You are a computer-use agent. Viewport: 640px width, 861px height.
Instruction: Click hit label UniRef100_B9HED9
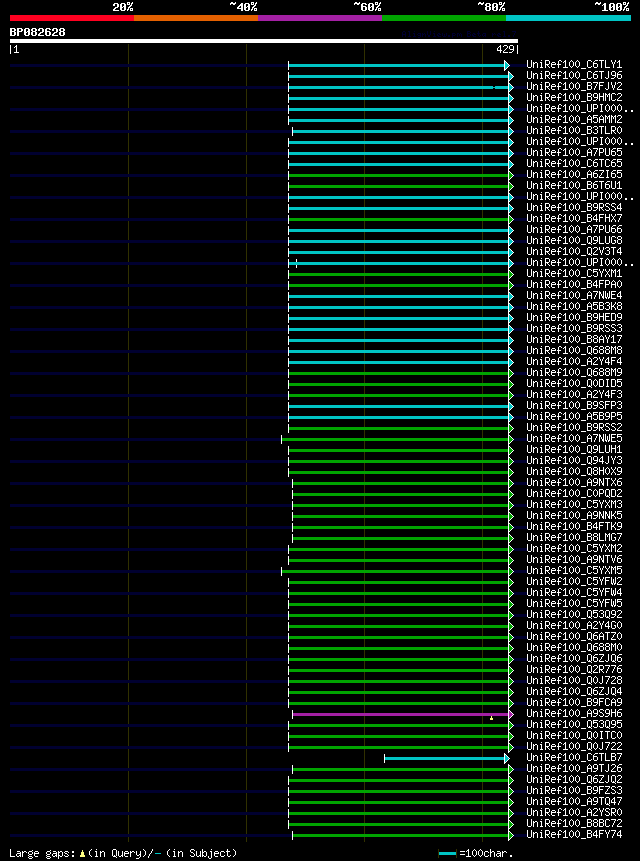574,317
